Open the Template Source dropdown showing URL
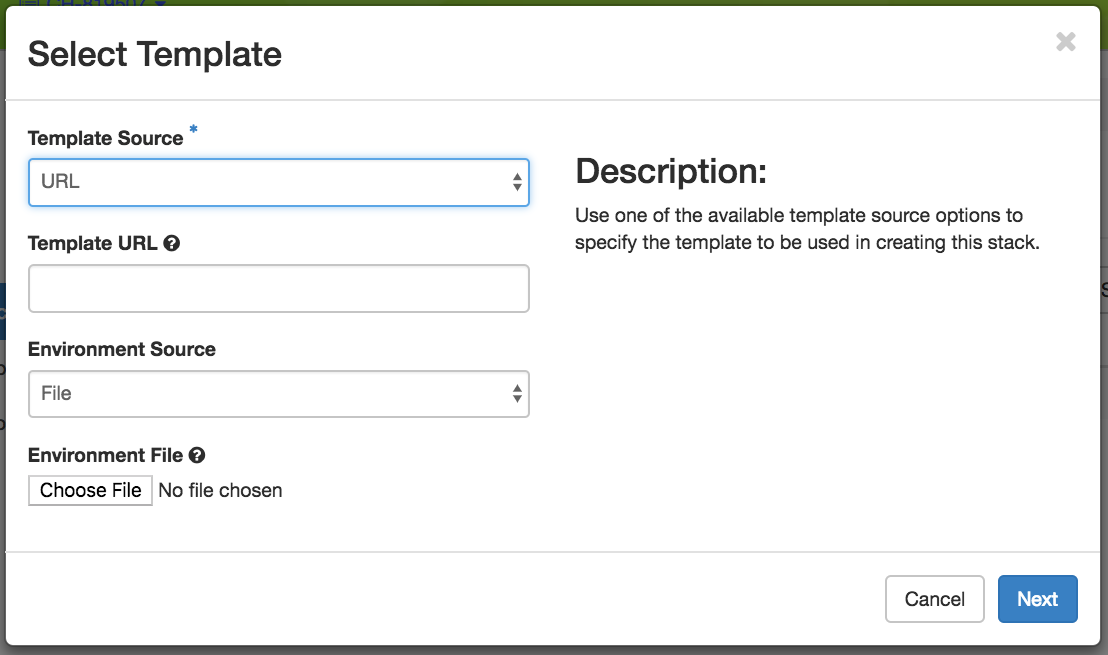The image size is (1108, 655). tap(278, 182)
